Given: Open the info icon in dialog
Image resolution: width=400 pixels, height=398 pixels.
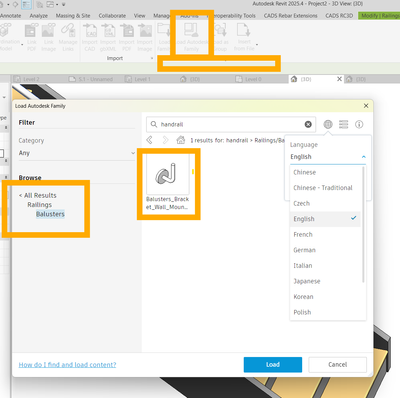Looking at the screenshot, I should [x=359, y=124].
